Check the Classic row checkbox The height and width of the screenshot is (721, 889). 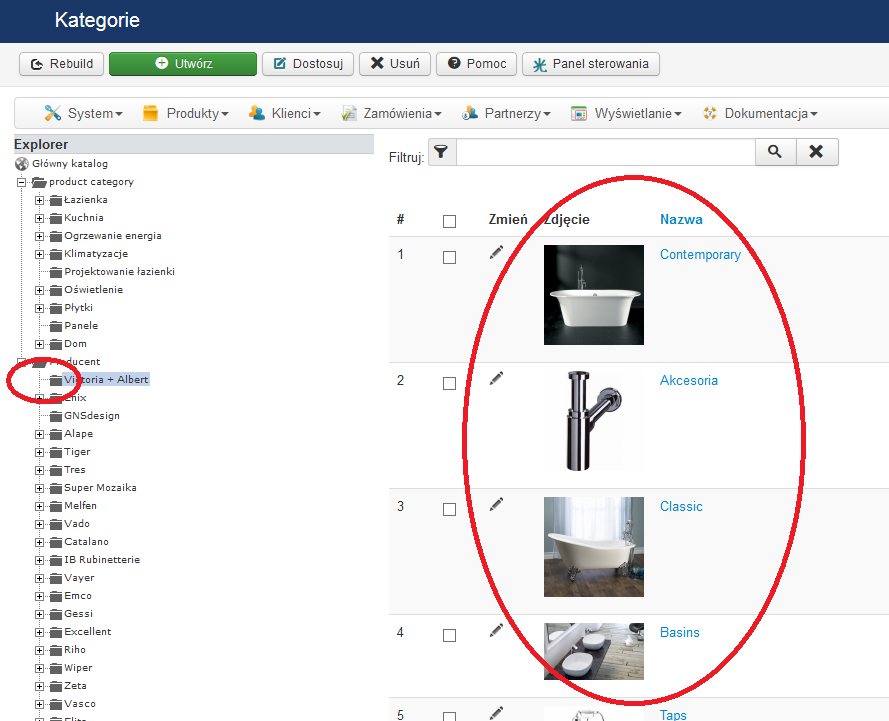coord(449,509)
